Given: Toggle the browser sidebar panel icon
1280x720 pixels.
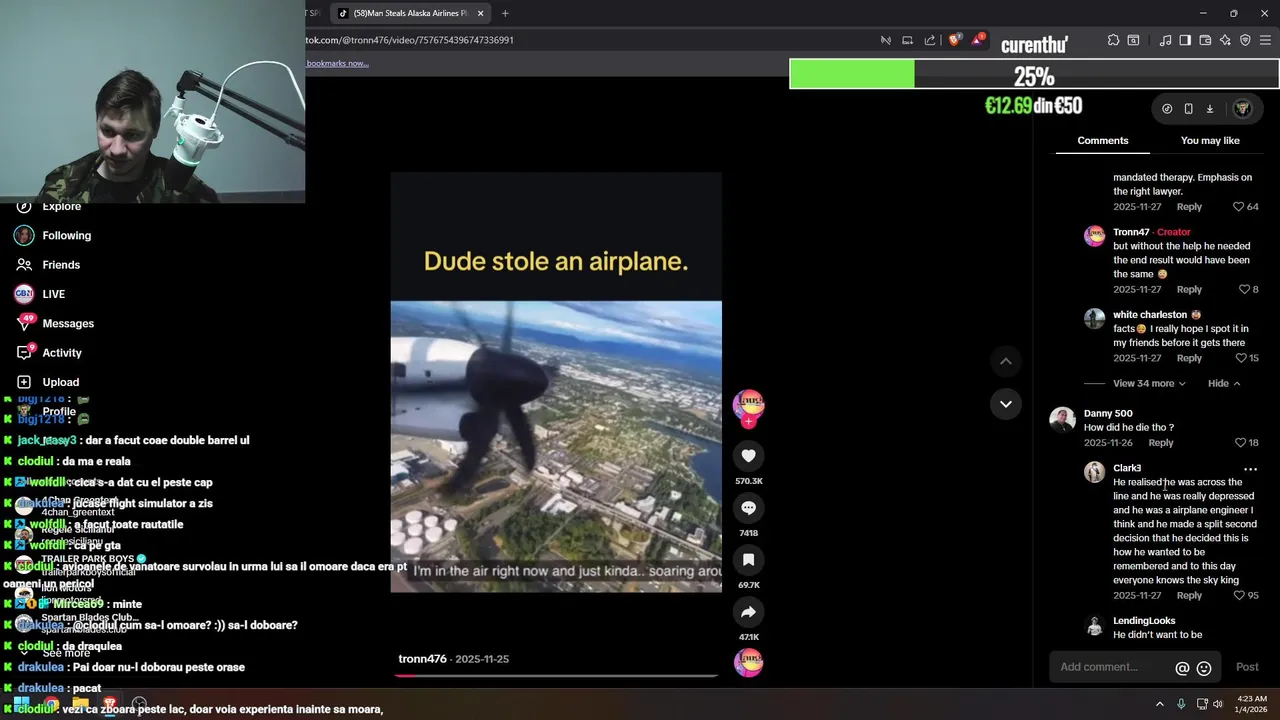Looking at the screenshot, I should point(1185,40).
